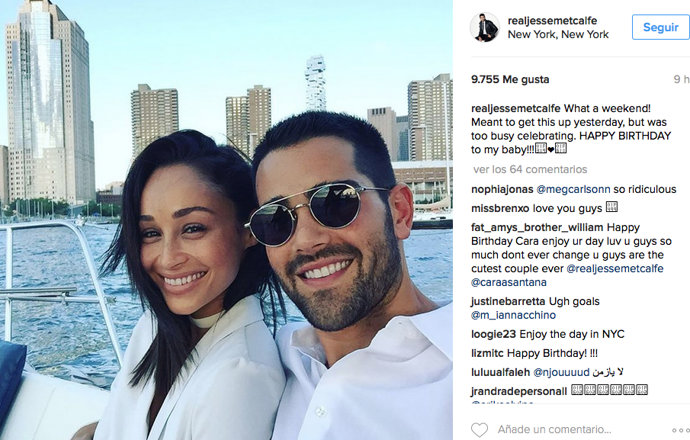Image resolution: width=690 pixels, height=440 pixels.
Task: Click the heart like icon
Action: coord(479,429)
